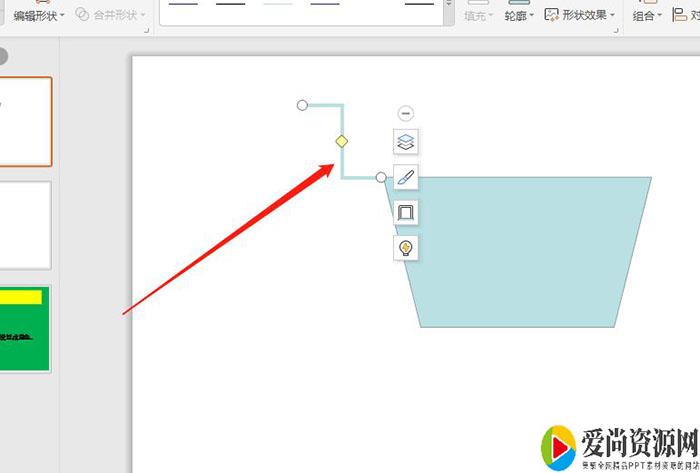Select the connector's top-left endpoint handle

pyautogui.click(x=303, y=105)
